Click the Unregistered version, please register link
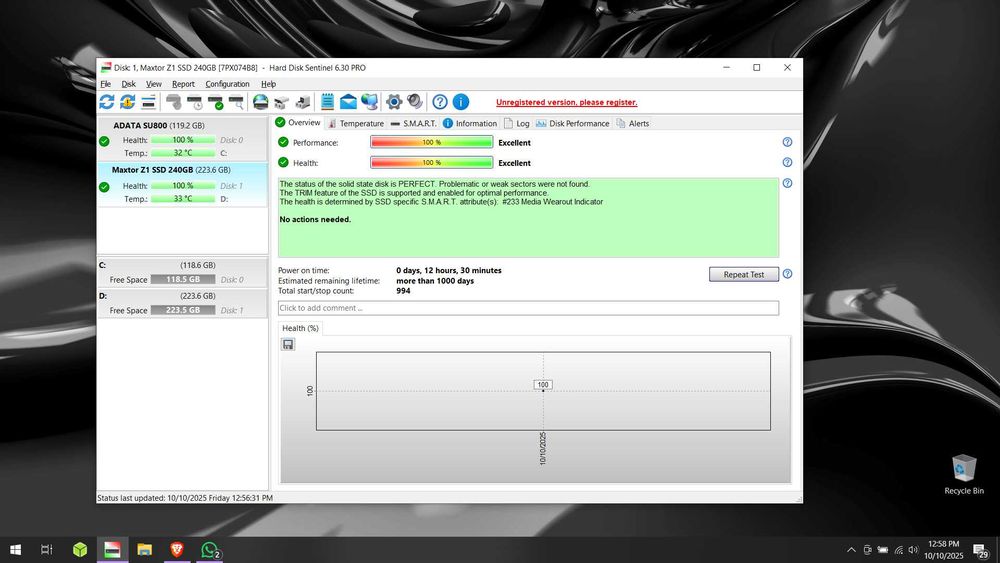Image resolution: width=1000 pixels, height=563 pixels. (x=566, y=102)
